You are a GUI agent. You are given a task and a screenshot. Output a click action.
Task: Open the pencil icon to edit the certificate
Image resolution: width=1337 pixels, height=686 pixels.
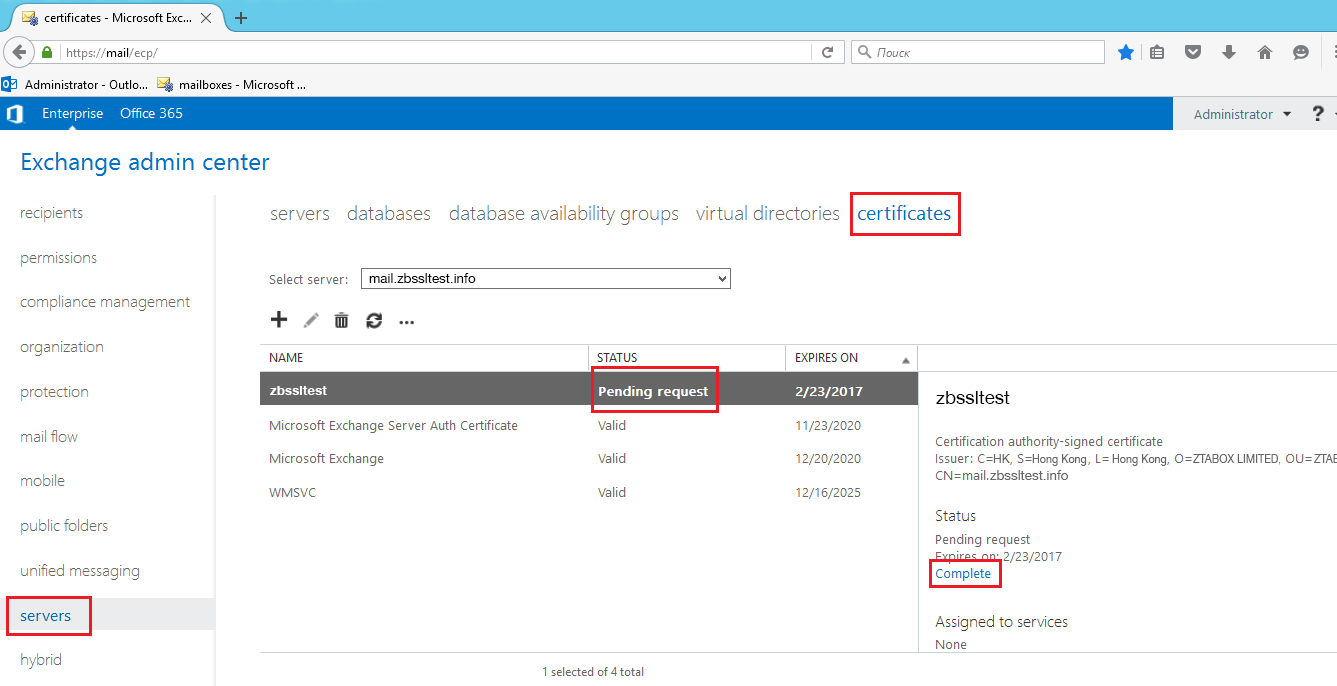click(x=310, y=319)
